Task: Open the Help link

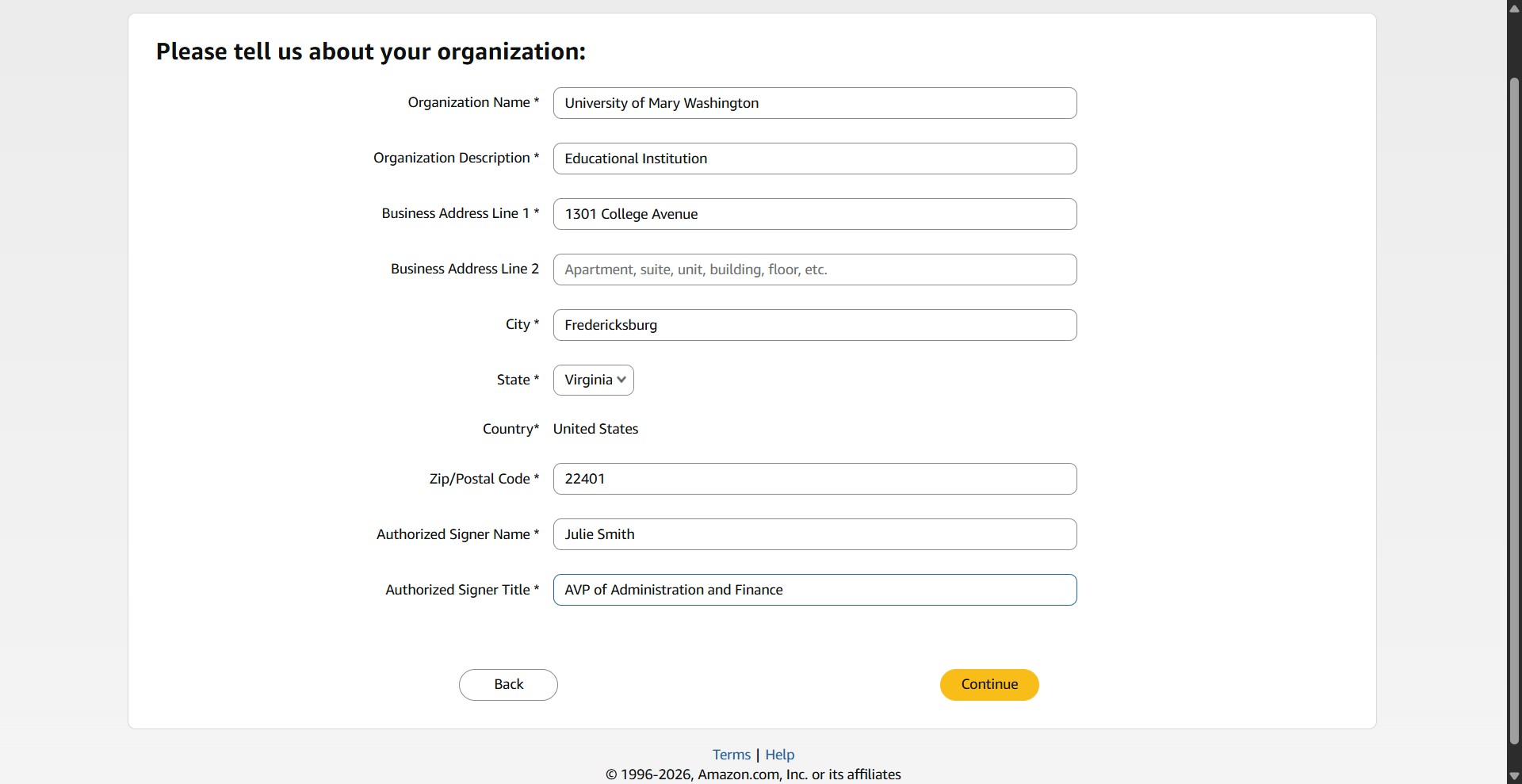Action: pyautogui.click(x=779, y=754)
